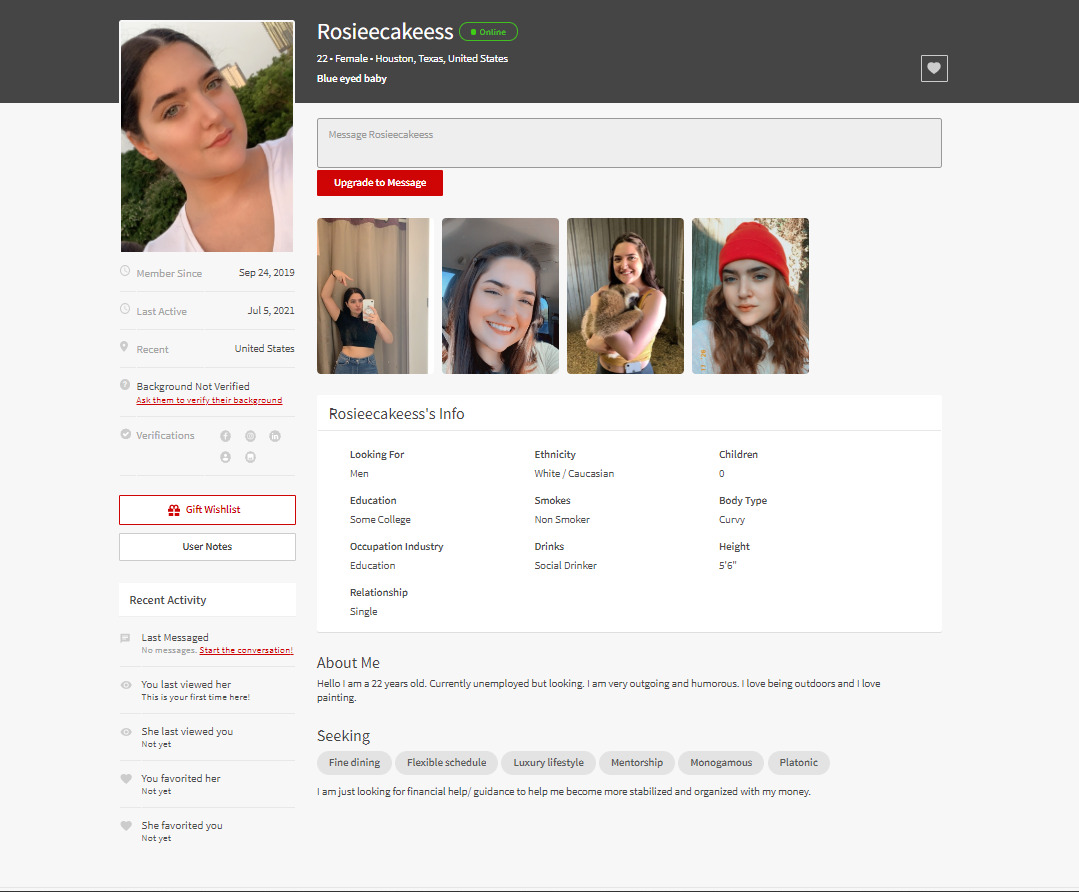Open the red beanie photo thumbnail

point(750,296)
